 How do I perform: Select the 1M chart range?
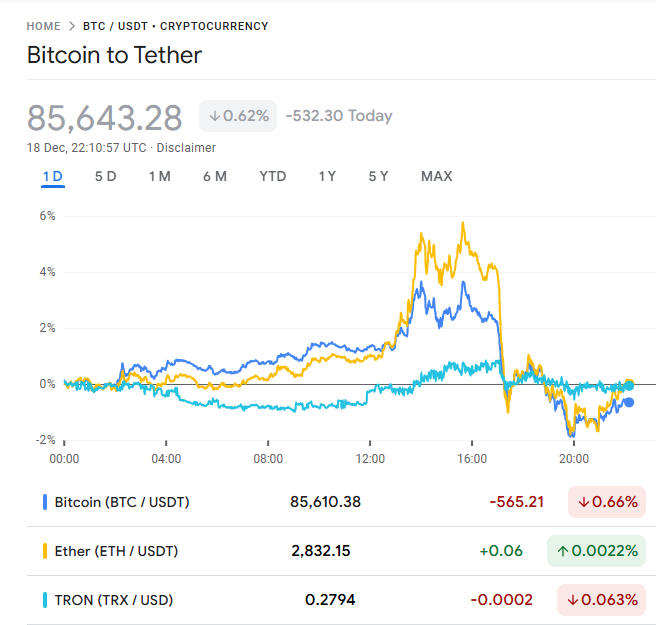(159, 177)
